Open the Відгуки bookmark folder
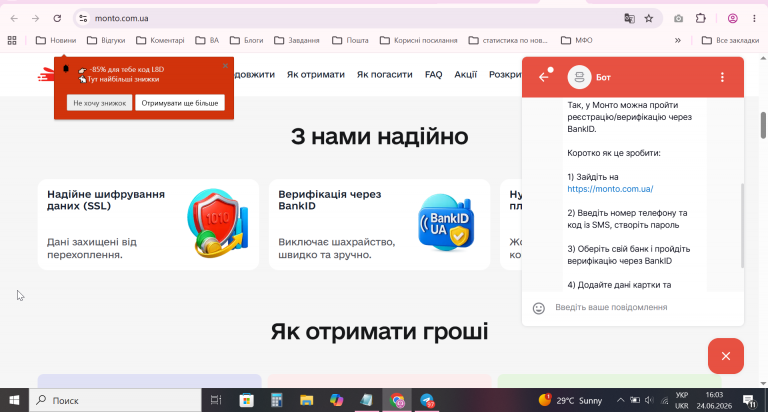 pos(106,40)
